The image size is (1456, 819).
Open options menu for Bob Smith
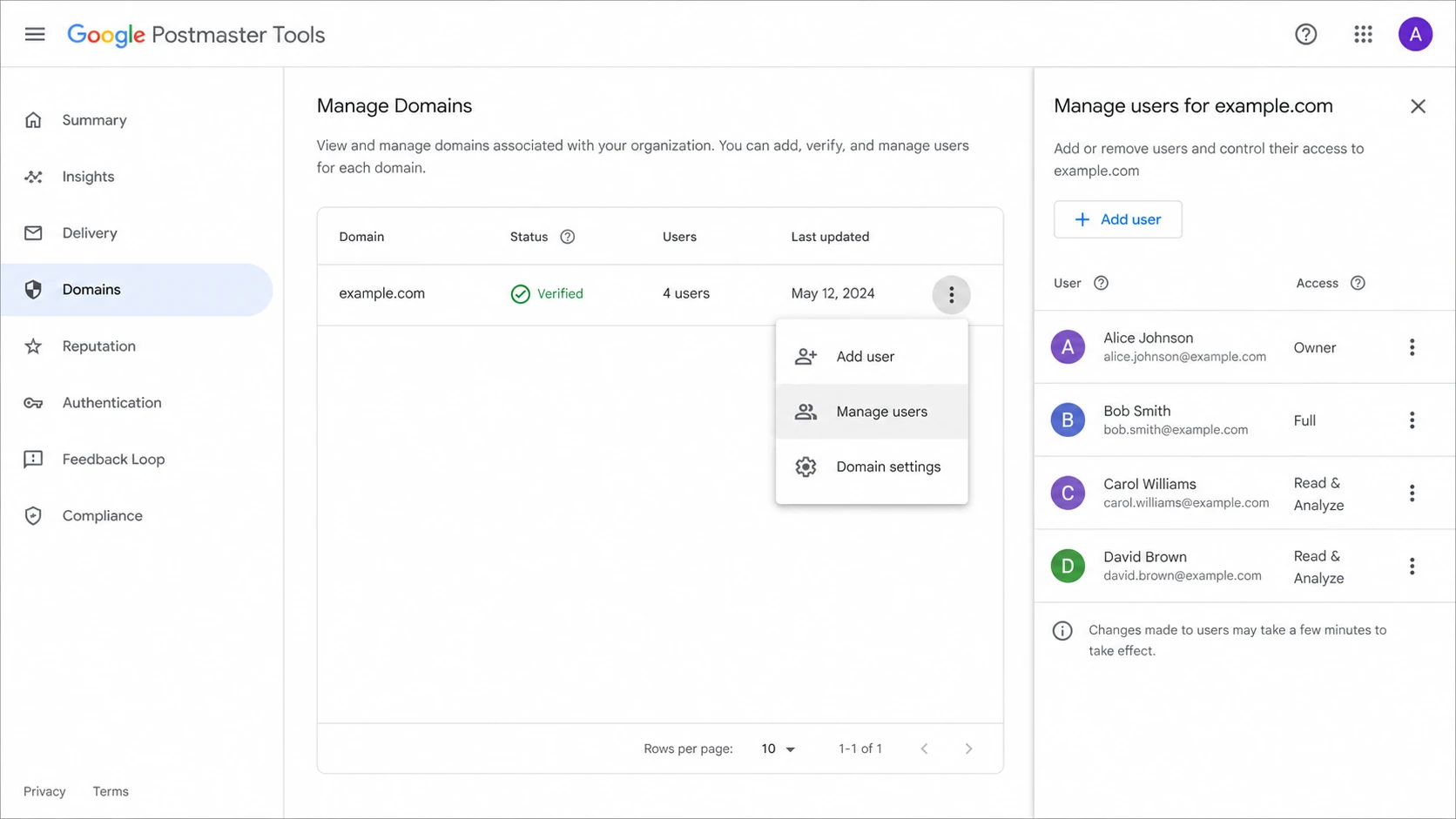point(1412,420)
